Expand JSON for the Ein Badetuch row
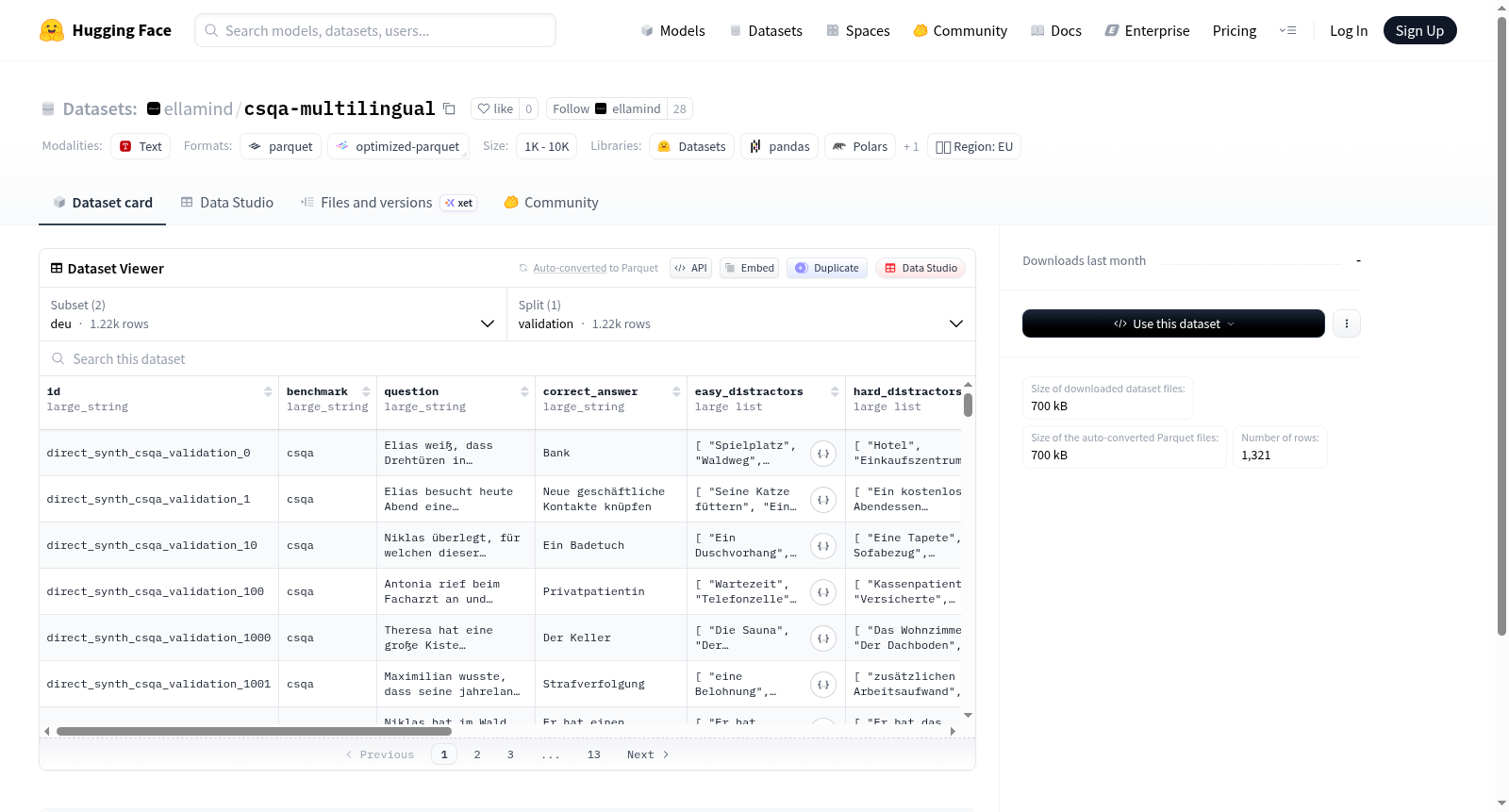Image resolution: width=1509 pixels, height=812 pixels. click(823, 546)
